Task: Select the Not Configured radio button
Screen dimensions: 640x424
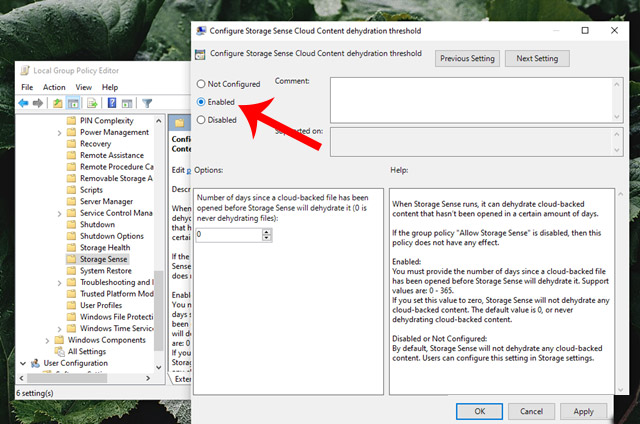Action: tap(203, 84)
